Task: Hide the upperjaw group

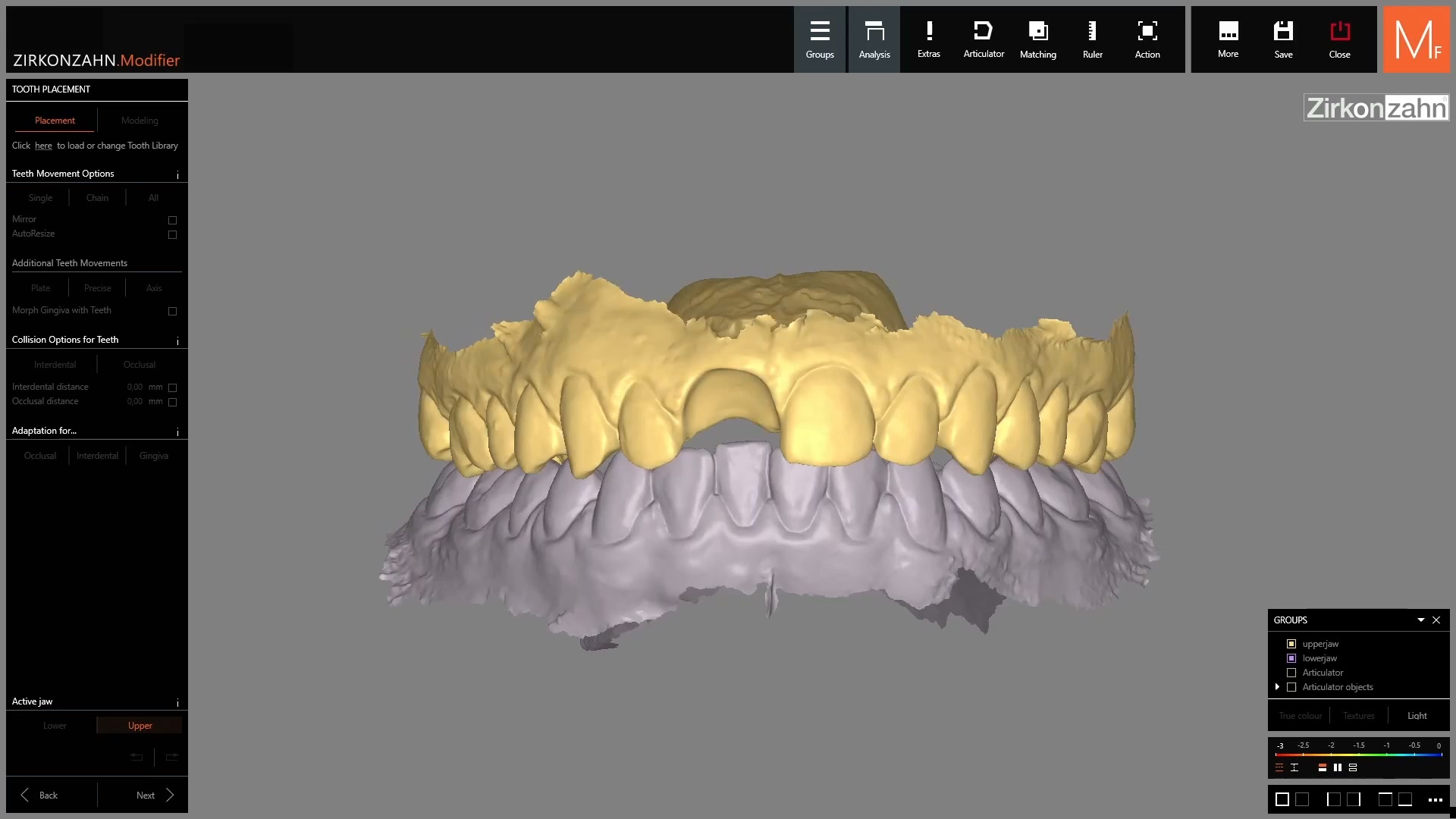Action: click(1291, 644)
